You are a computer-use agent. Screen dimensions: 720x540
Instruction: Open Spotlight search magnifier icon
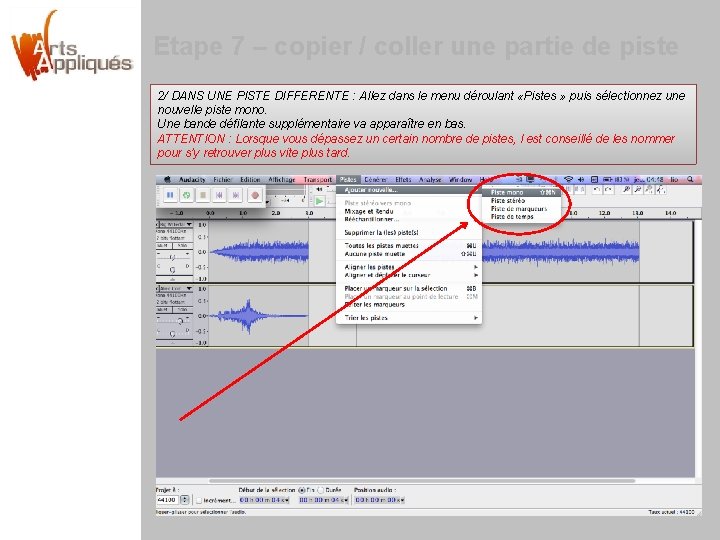click(690, 180)
